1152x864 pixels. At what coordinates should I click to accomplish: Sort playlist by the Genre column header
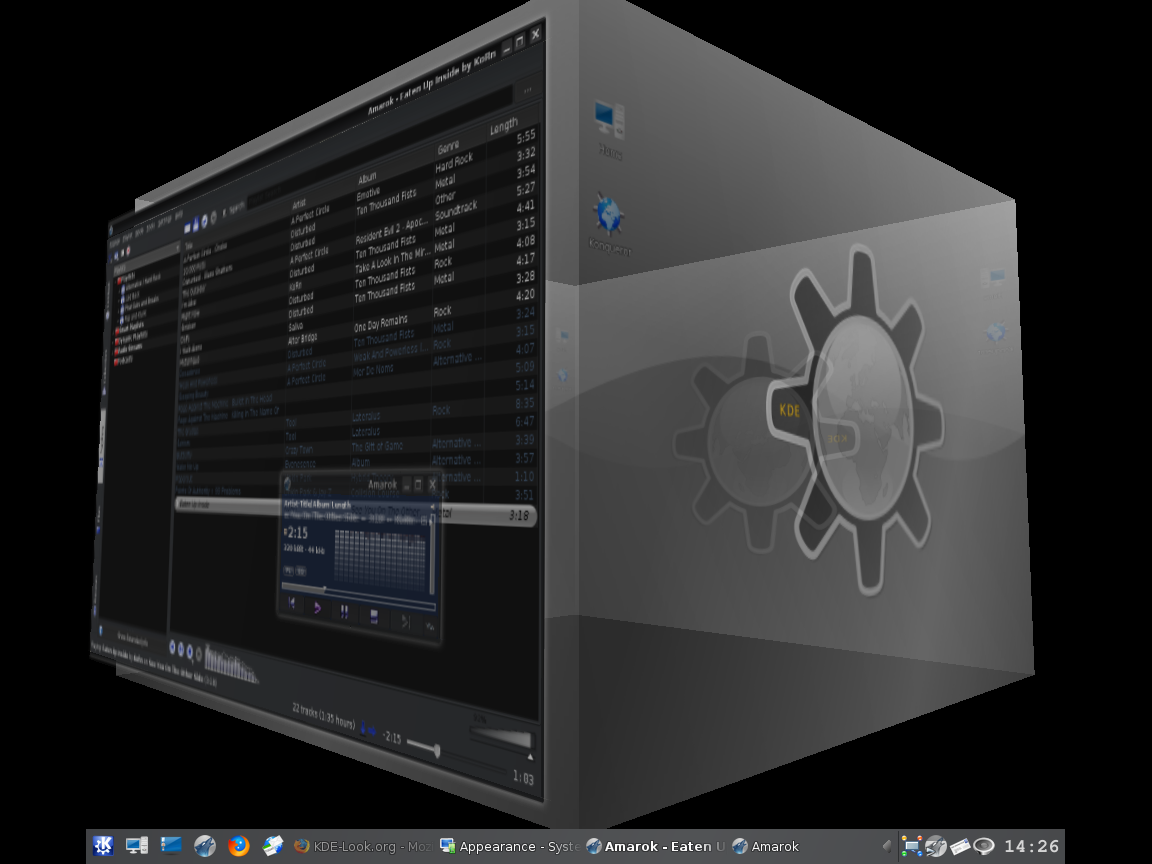tap(447, 147)
